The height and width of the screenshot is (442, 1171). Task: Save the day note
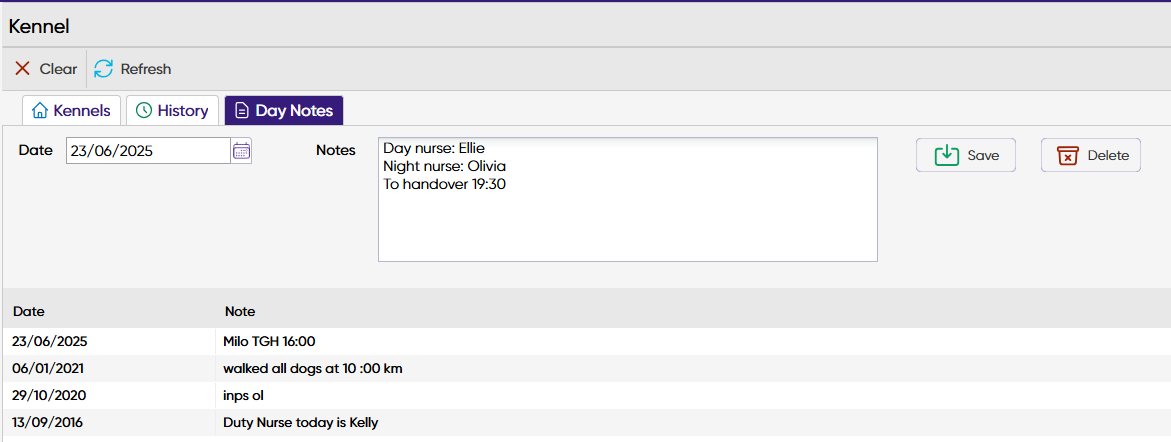(x=966, y=155)
